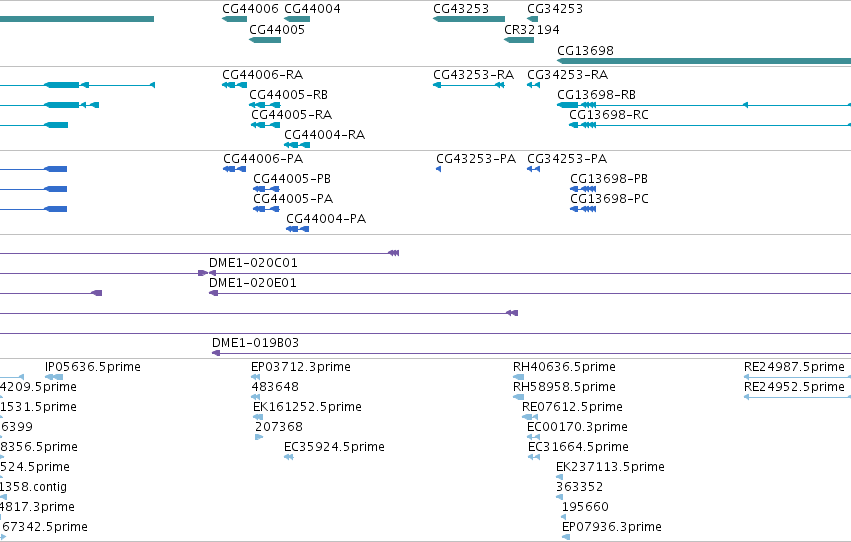
Task: Select EST IP05636.5prime
Action: pos(93,367)
